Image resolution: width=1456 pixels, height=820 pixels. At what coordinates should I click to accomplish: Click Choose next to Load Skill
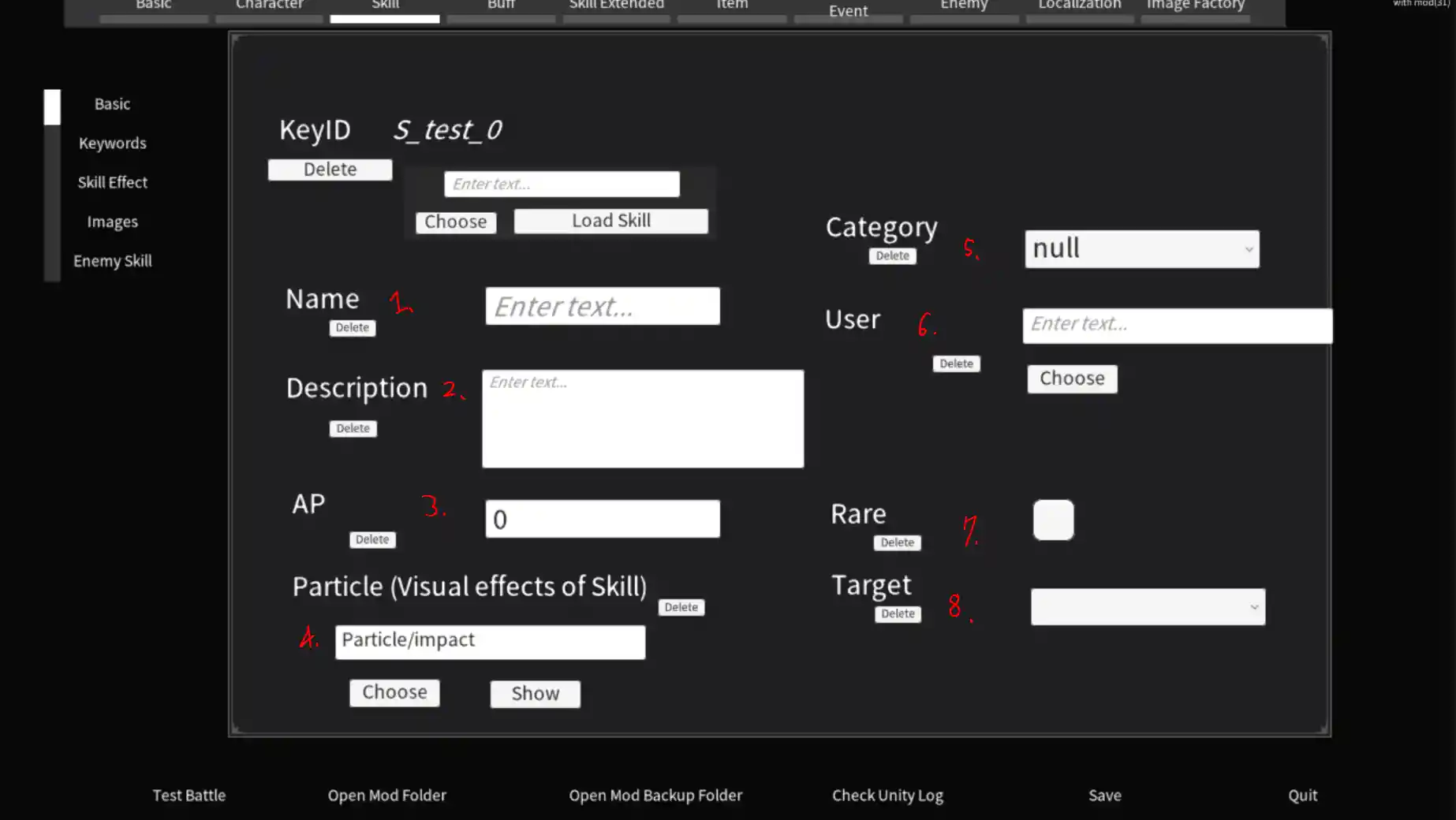tap(456, 222)
